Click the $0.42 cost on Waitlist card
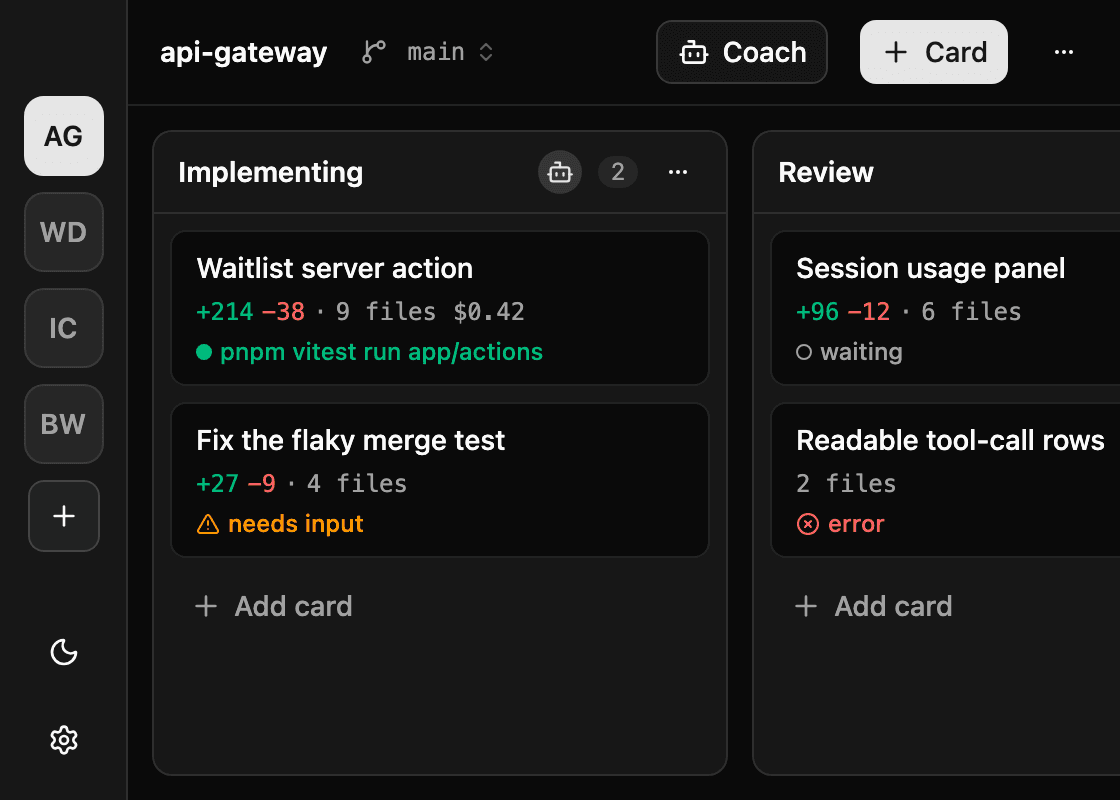The width and height of the screenshot is (1120, 800). pos(489,311)
